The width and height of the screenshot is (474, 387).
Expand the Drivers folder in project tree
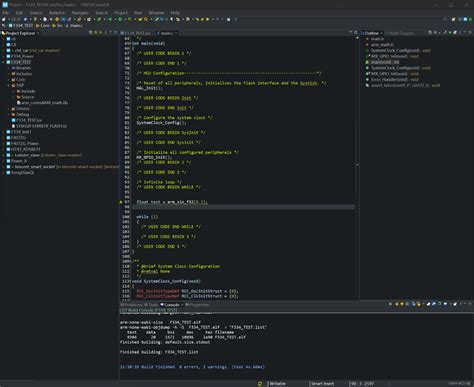[9, 109]
